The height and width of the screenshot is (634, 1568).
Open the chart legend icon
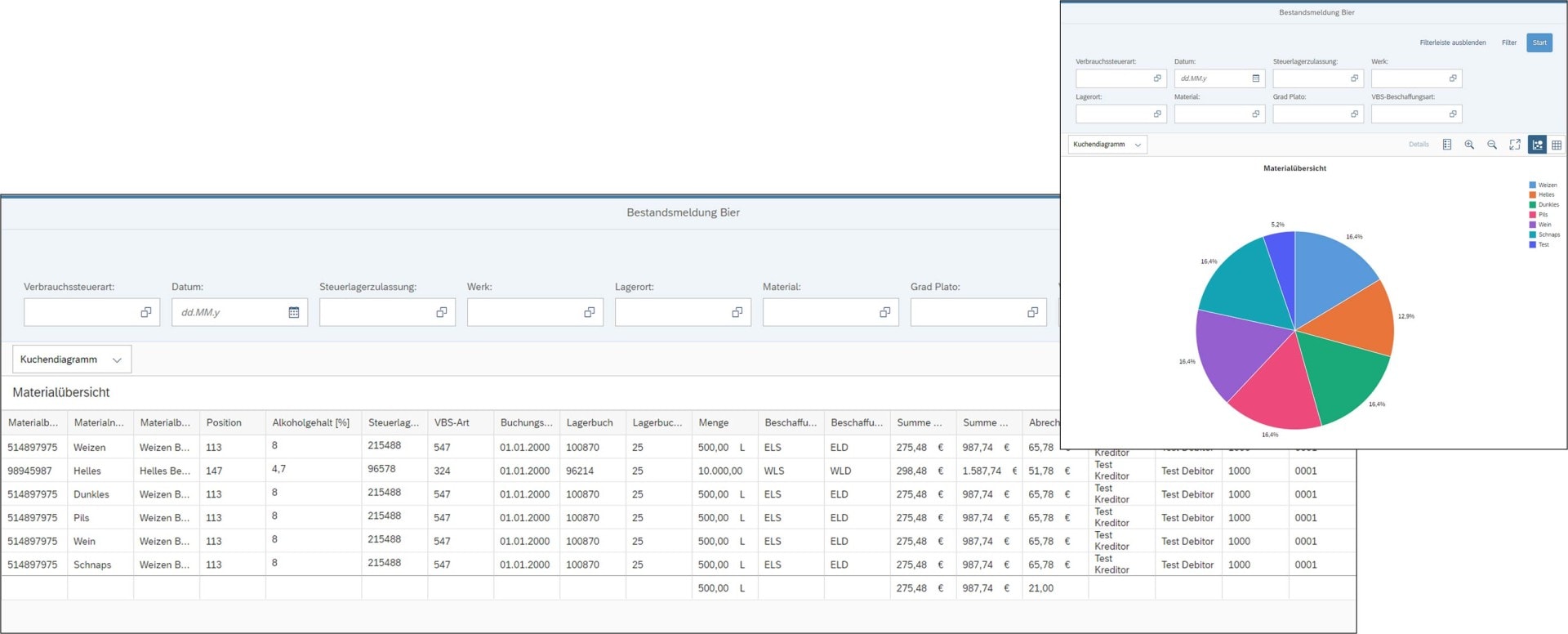[1447, 145]
